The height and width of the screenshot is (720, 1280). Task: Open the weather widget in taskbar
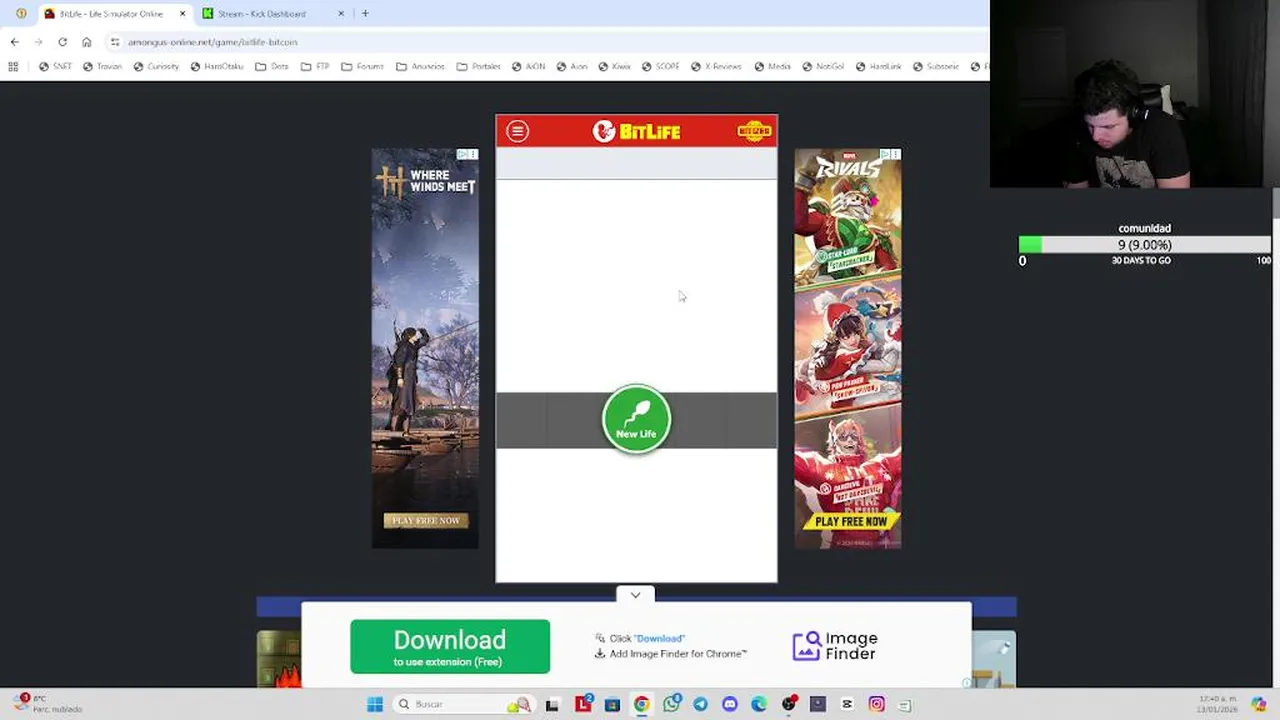pyautogui.click(x=47, y=704)
